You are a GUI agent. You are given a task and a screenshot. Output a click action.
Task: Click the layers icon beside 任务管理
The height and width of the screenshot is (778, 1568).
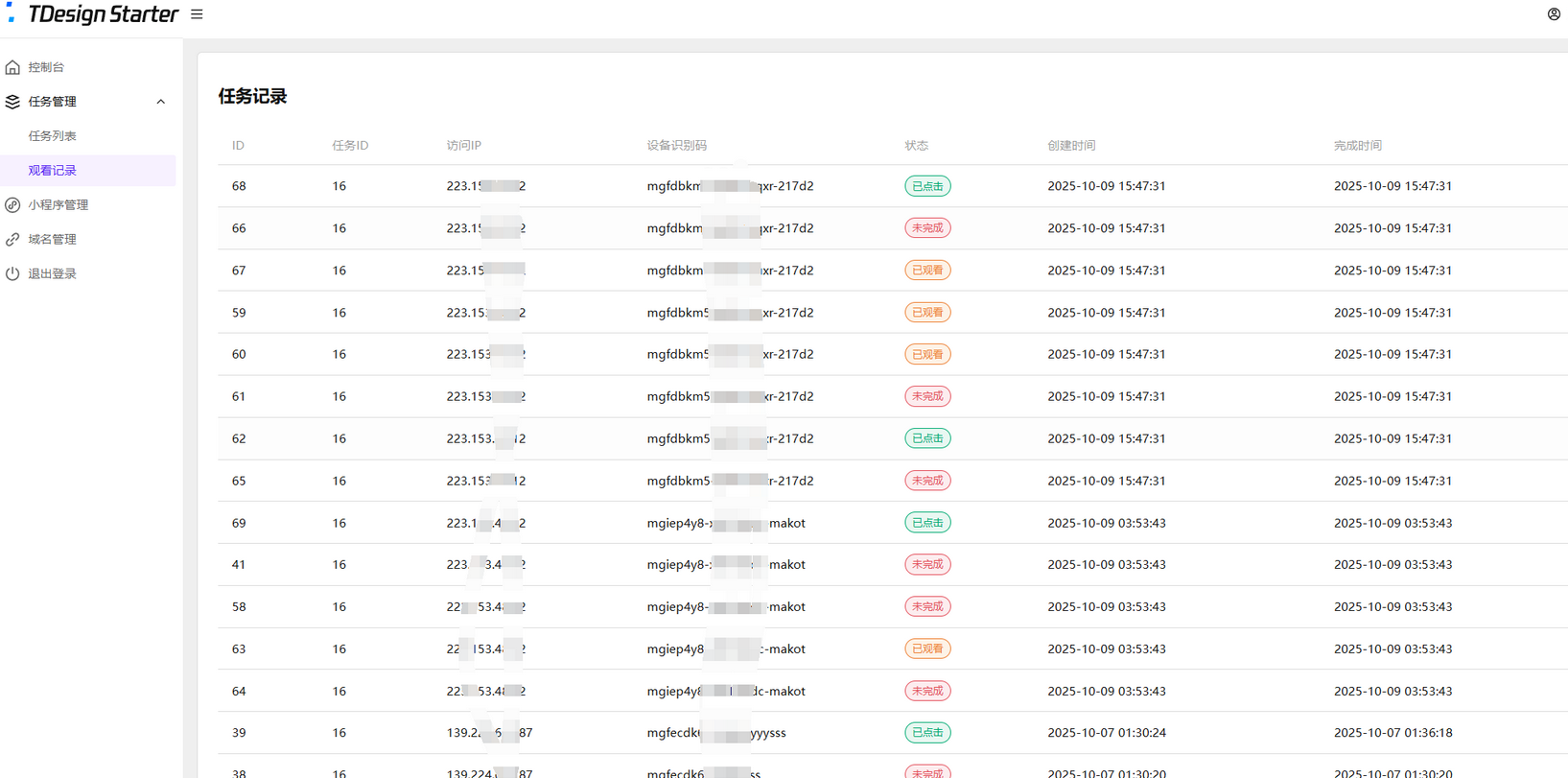click(12, 102)
